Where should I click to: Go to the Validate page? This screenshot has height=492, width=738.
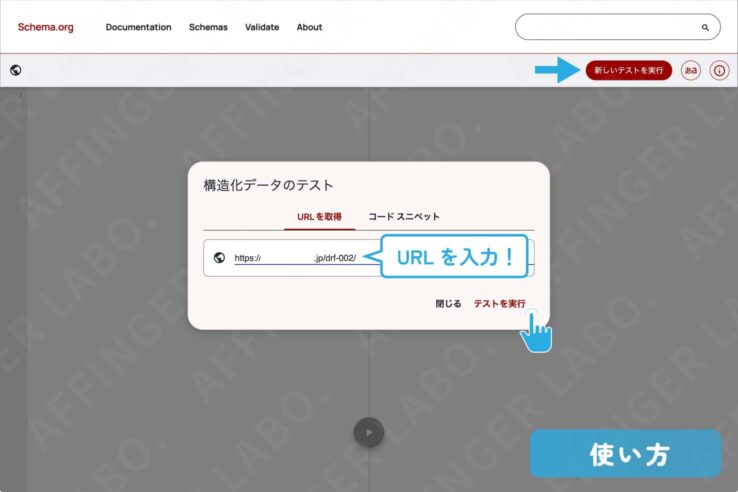[x=262, y=27]
